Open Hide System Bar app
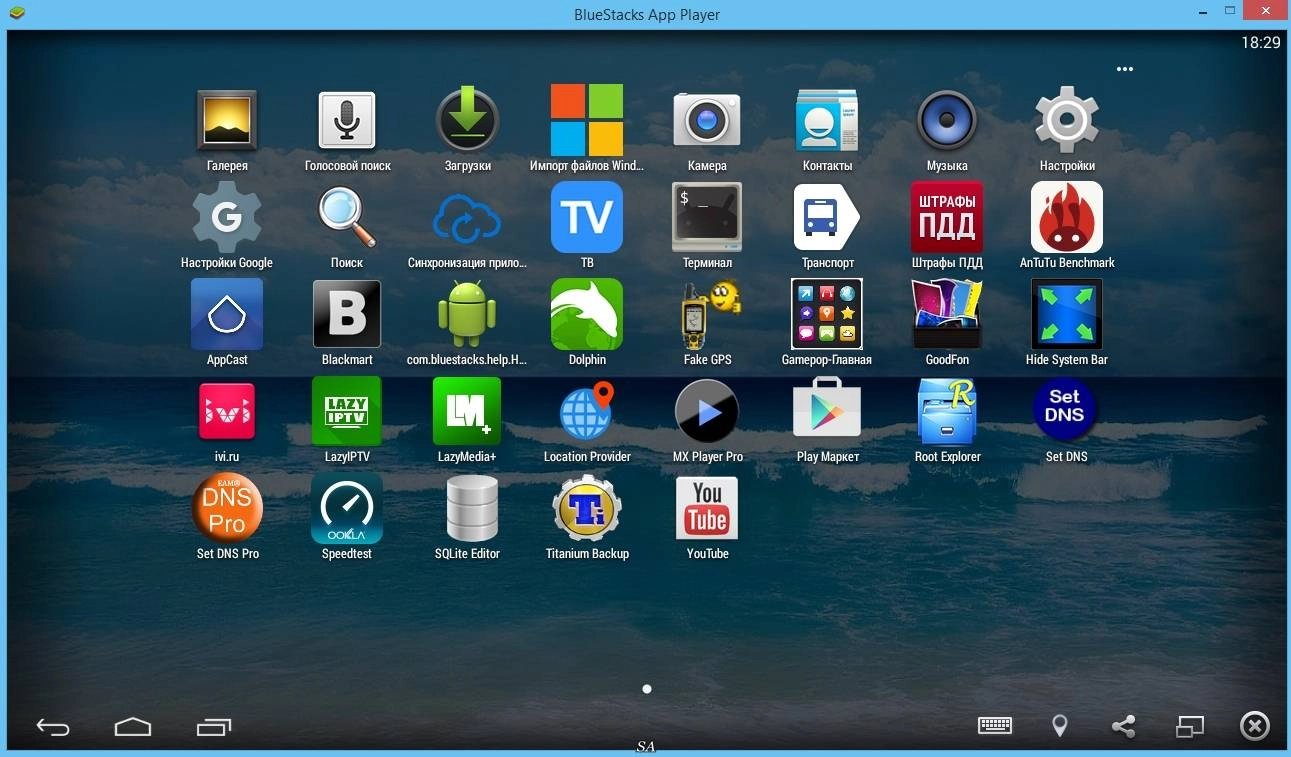The image size is (1291, 757). coord(1067,314)
